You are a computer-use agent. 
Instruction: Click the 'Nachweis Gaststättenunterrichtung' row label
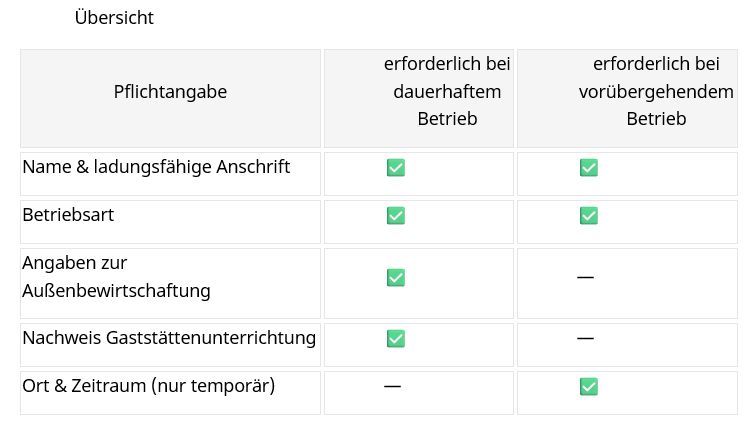pyautogui.click(x=169, y=338)
